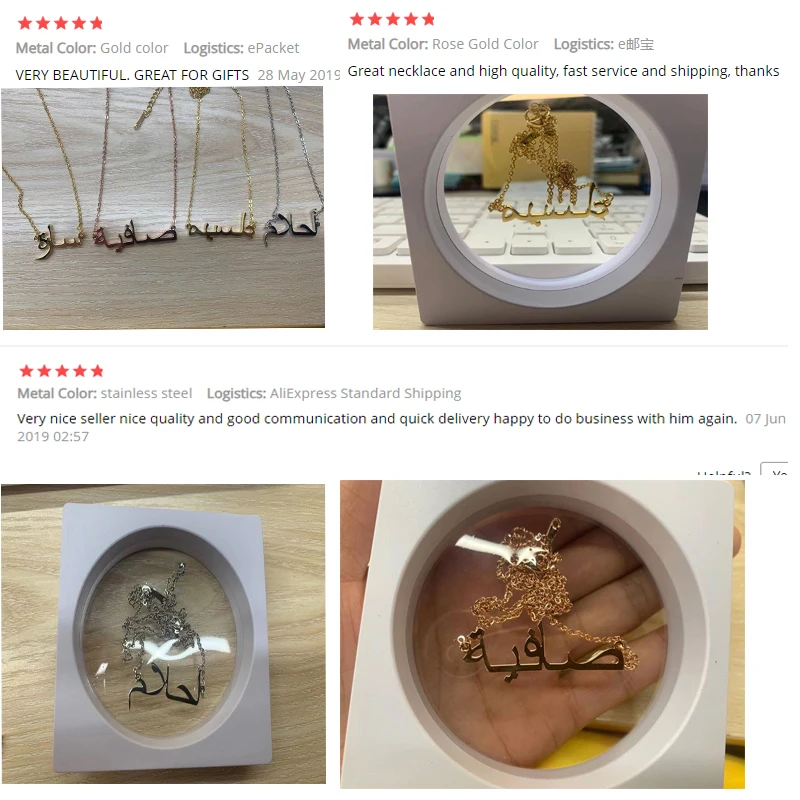This screenshot has height=800, width=800.
Task: Click the fifth star of the Gold color review
Action: click(96, 23)
